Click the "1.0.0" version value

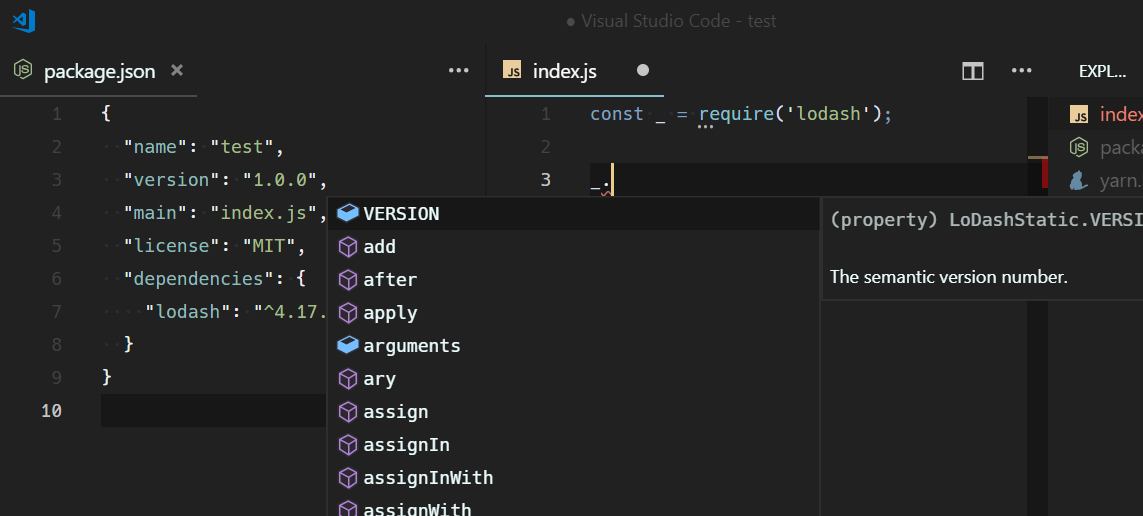pos(280,180)
